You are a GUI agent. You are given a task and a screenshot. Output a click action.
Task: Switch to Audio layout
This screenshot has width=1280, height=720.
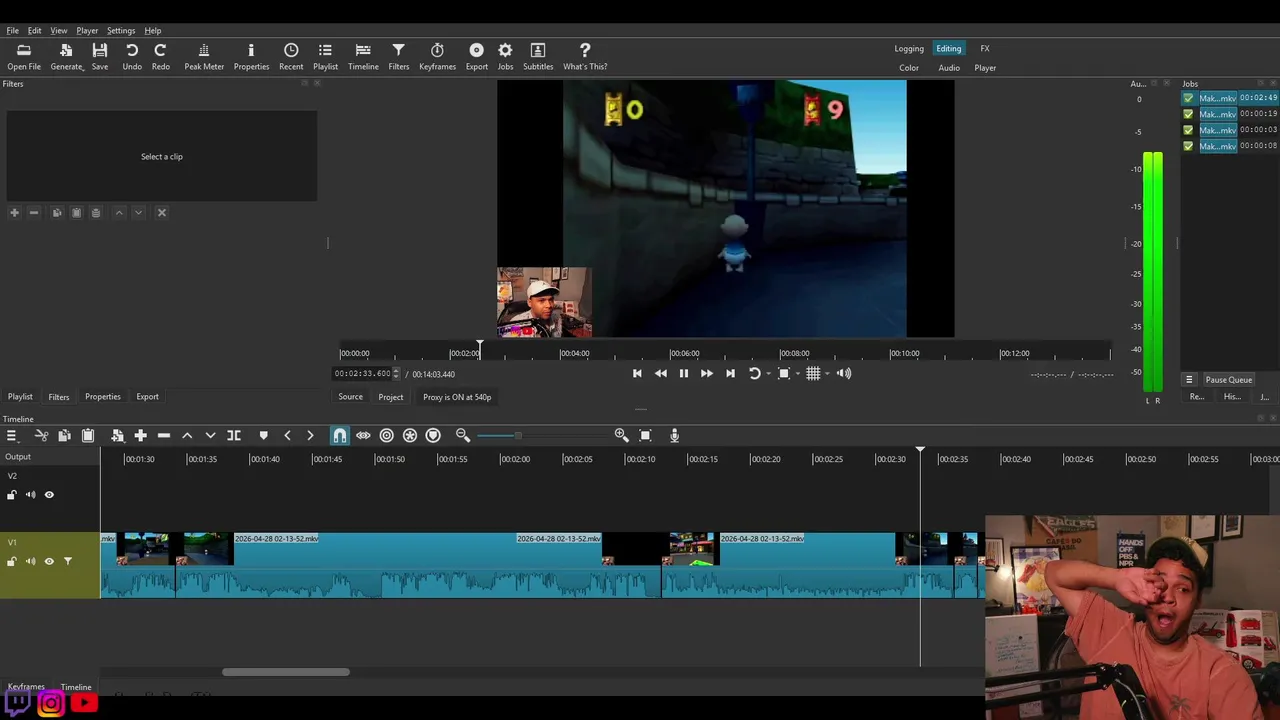coord(949,68)
